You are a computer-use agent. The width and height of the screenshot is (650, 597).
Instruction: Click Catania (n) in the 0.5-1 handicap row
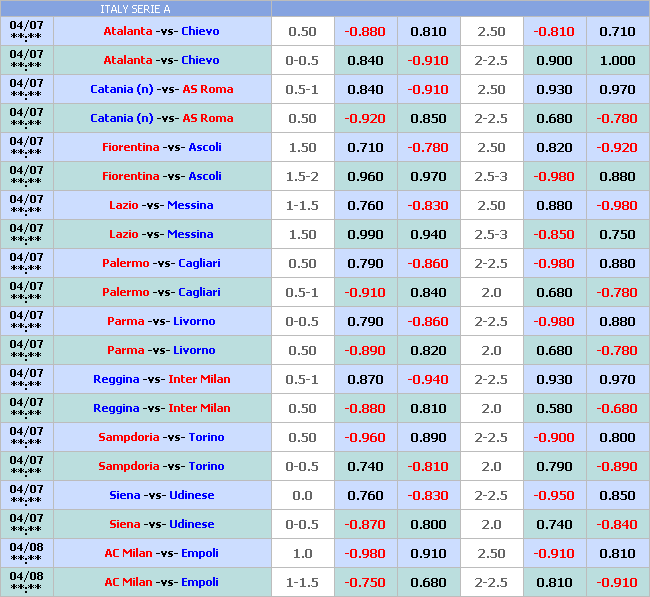tap(122, 90)
